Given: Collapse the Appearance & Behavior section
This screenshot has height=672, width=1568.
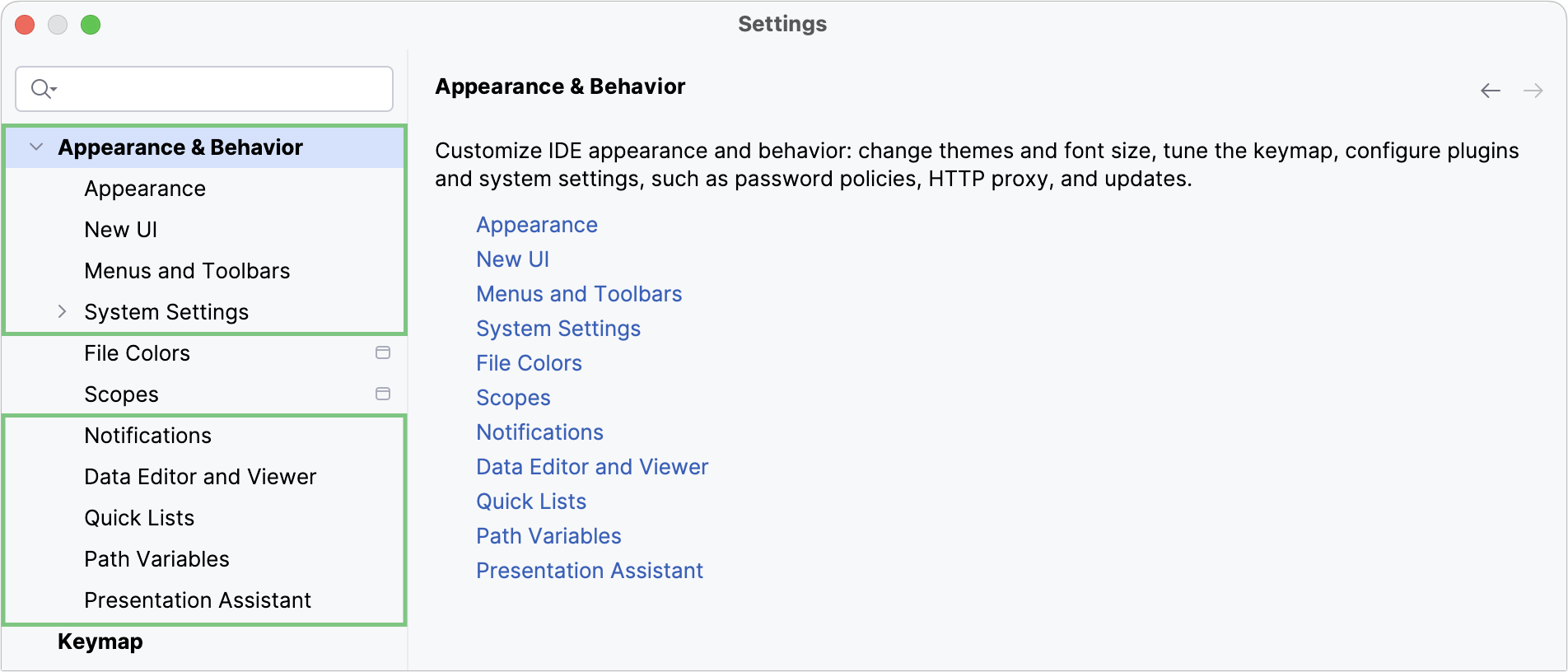Looking at the screenshot, I should [x=35, y=147].
